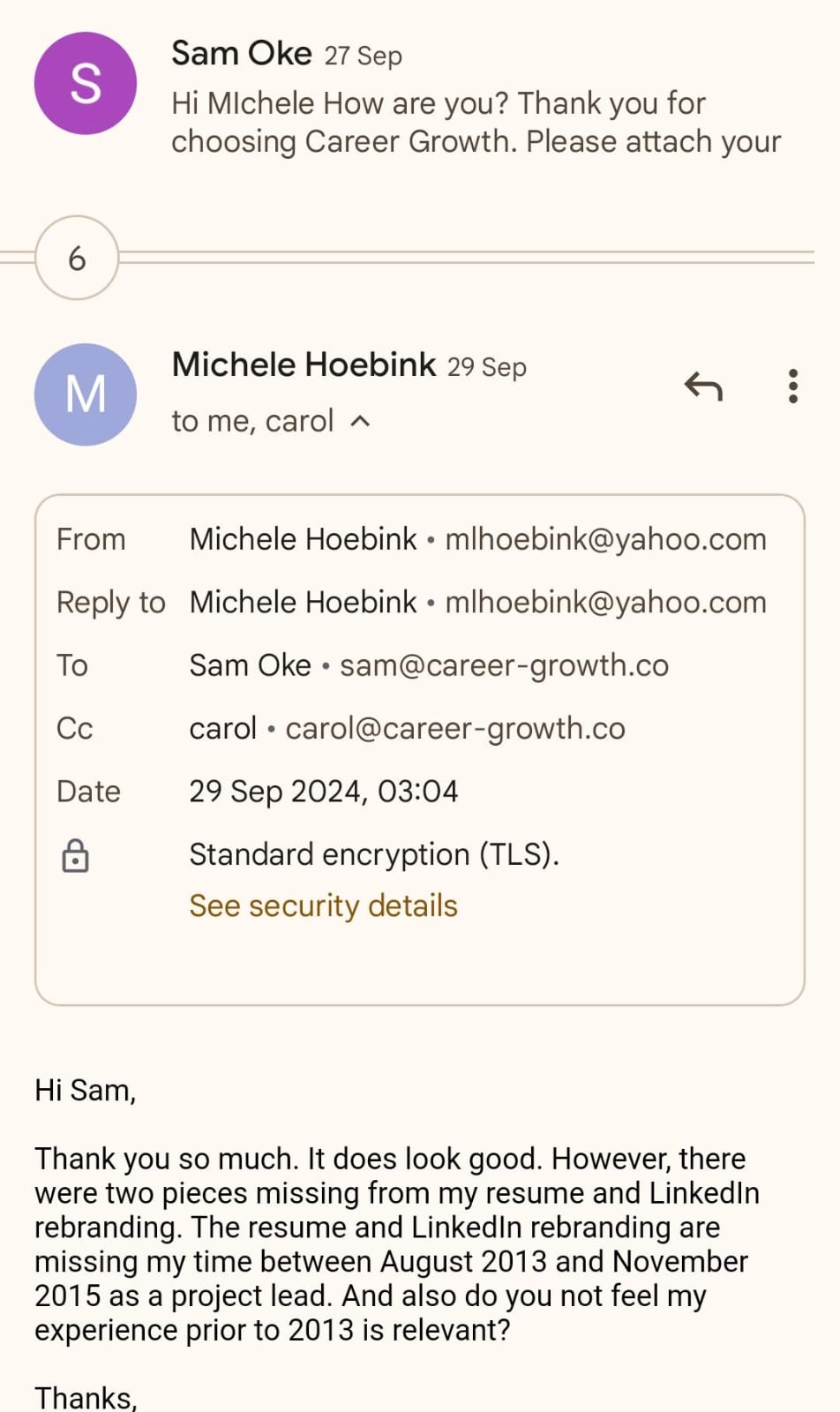The image size is (840, 1412).
Task: Tap Michele Hoebink's M avatar
Action: [86, 394]
